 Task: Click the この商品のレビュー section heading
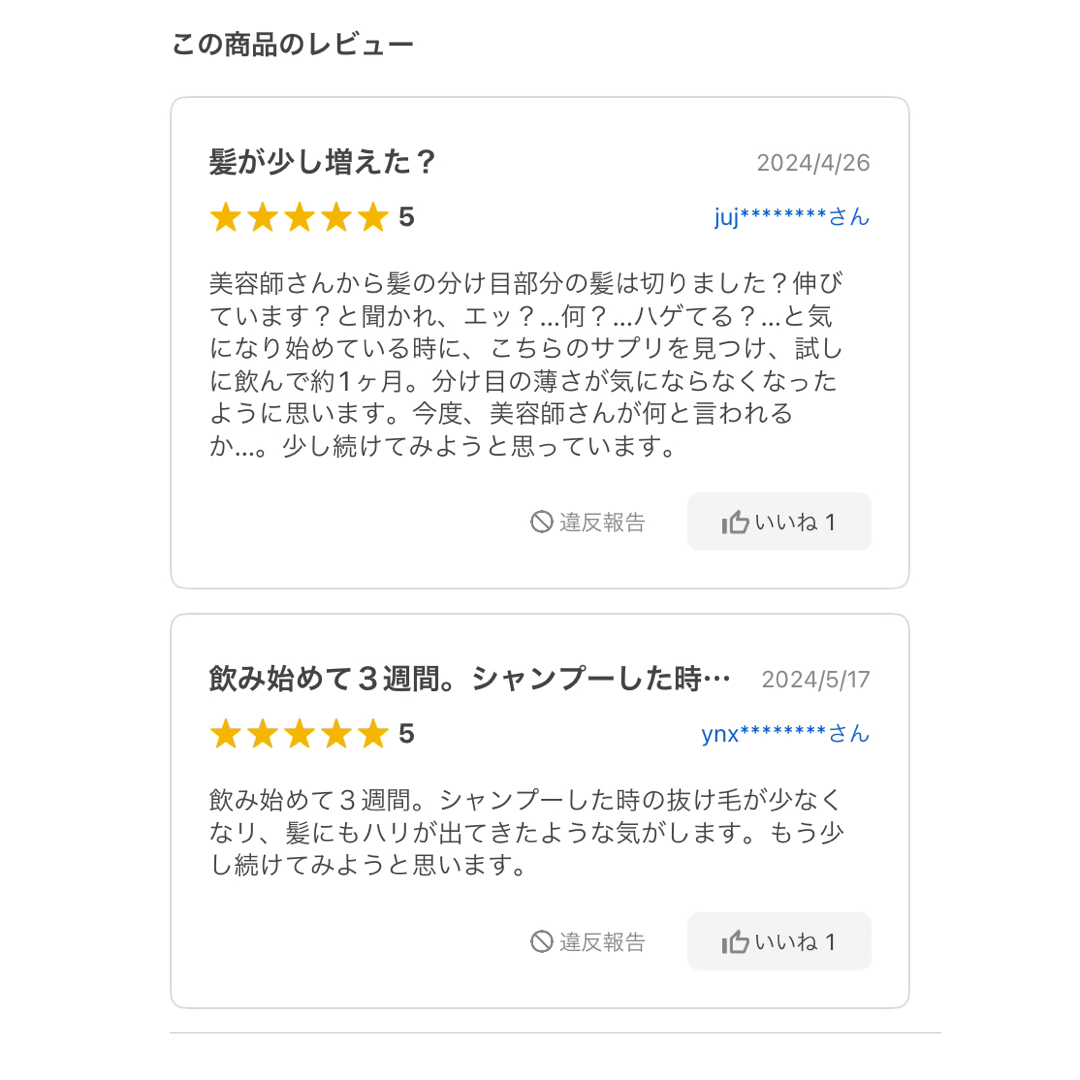point(292,45)
